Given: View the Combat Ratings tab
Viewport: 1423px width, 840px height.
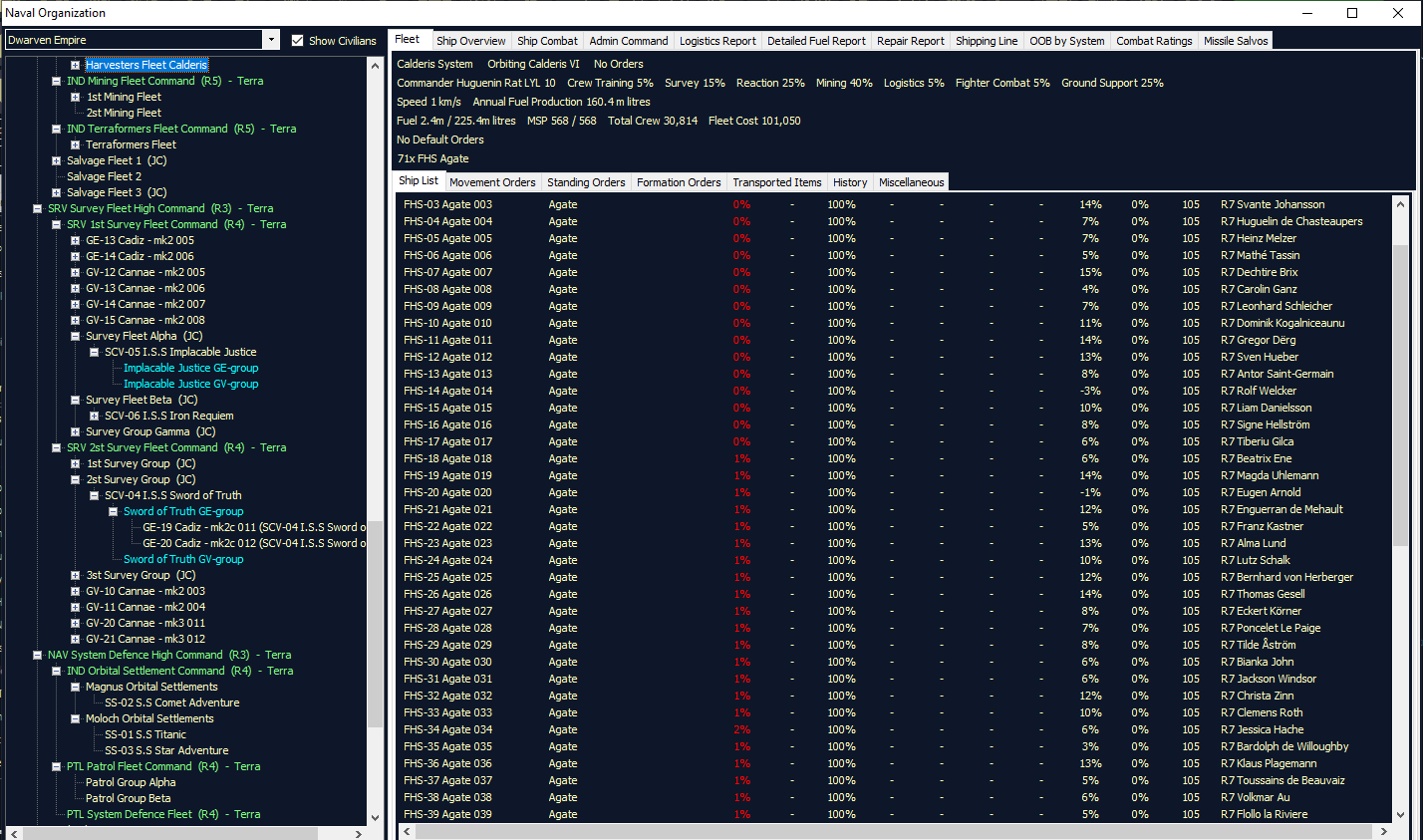Looking at the screenshot, I should (x=1154, y=41).
